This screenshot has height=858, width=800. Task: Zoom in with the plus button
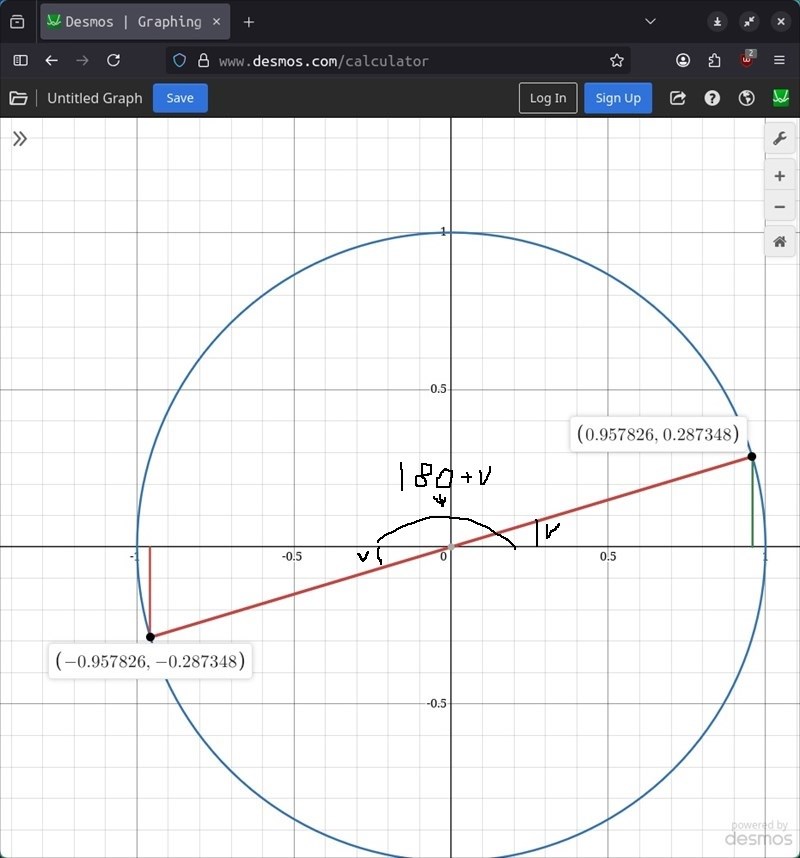coord(780,176)
